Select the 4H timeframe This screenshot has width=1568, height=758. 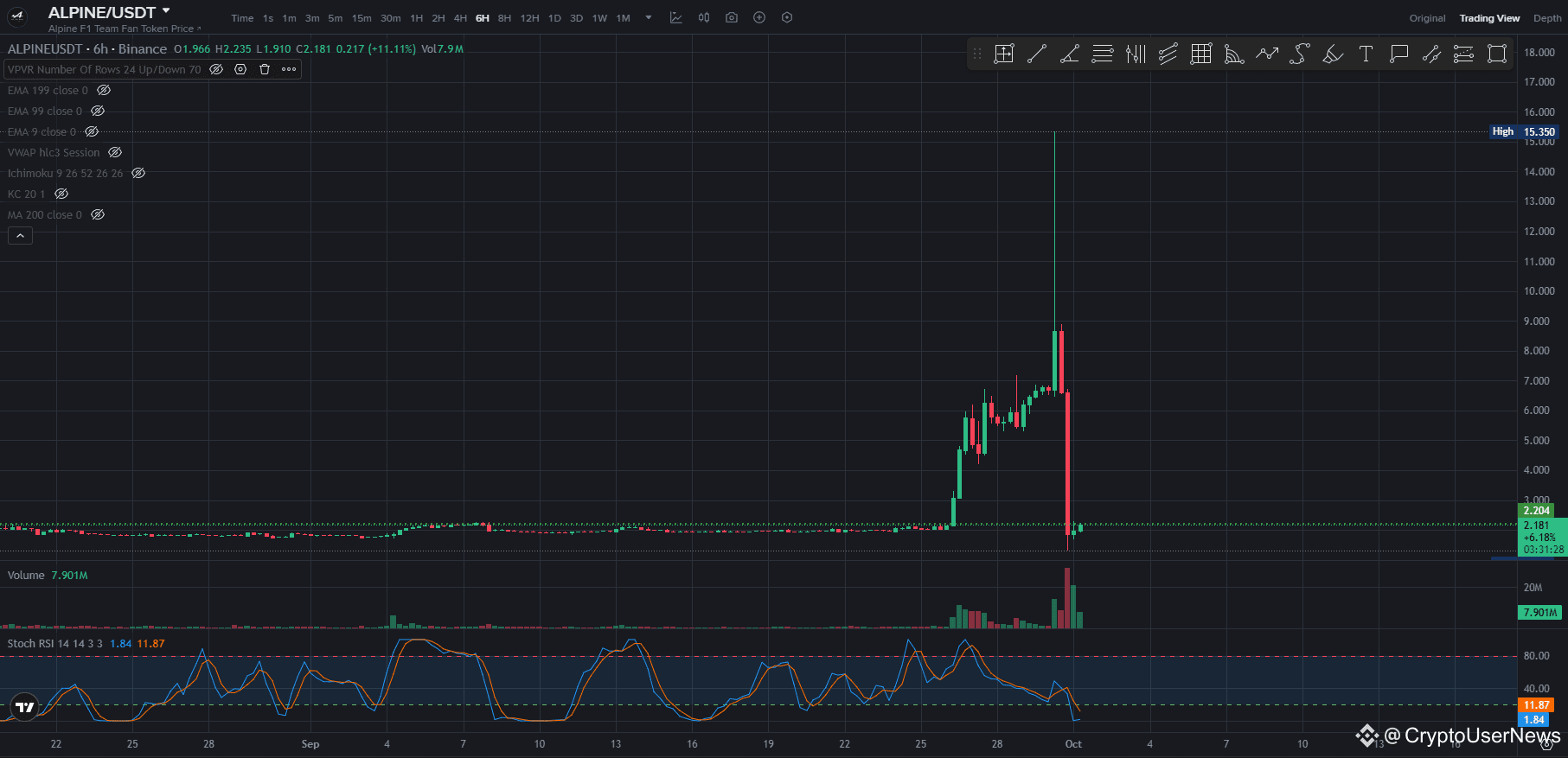click(460, 18)
